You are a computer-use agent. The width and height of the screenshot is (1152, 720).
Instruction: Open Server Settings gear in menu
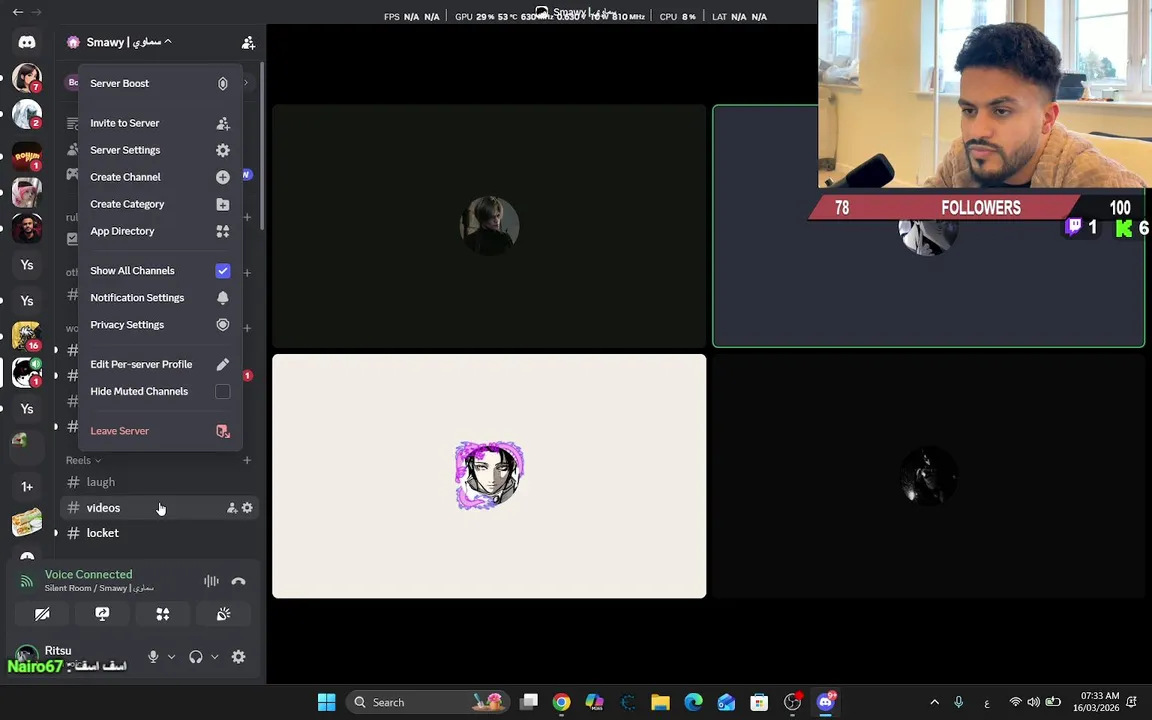[223, 150]
